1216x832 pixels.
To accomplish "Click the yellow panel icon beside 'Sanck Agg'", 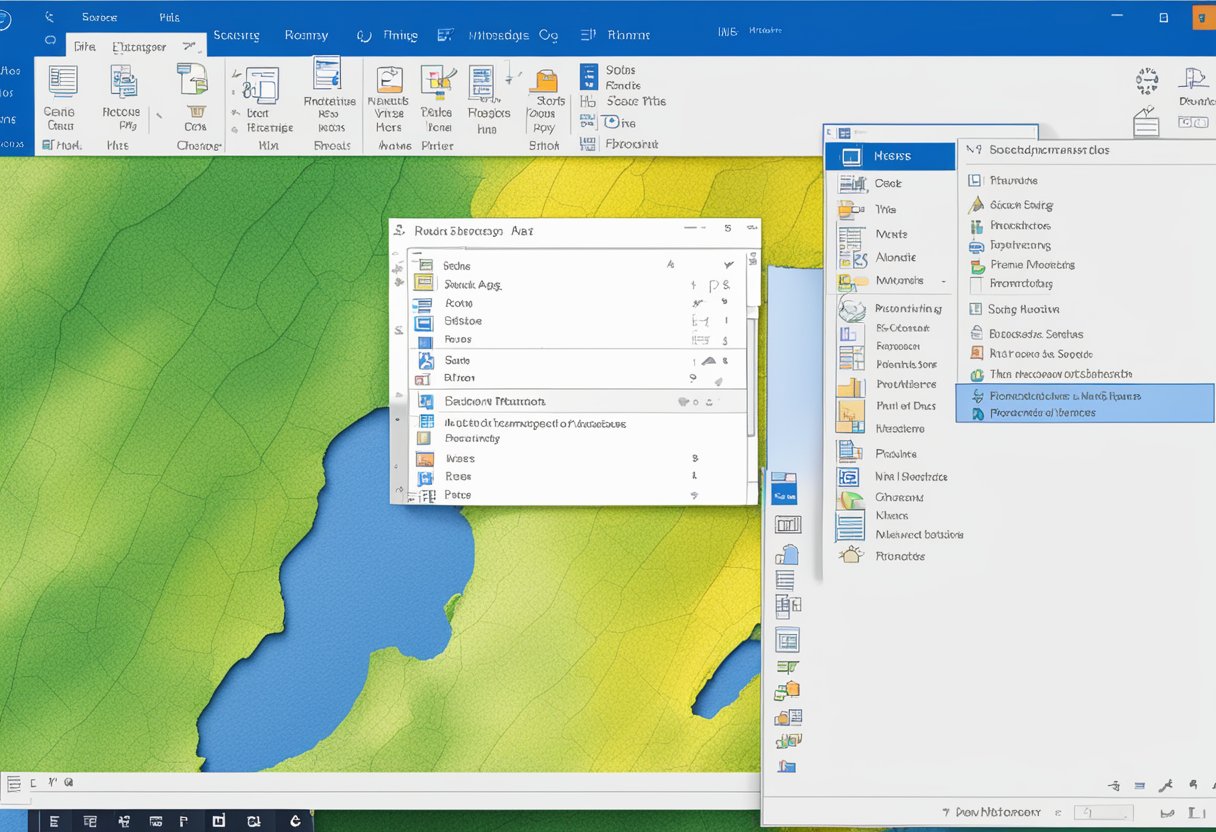I will click(x=424, y=284).
